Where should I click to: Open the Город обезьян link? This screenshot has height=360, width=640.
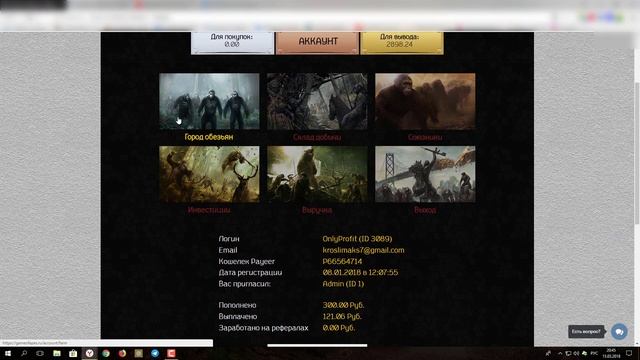coord(209,137)
